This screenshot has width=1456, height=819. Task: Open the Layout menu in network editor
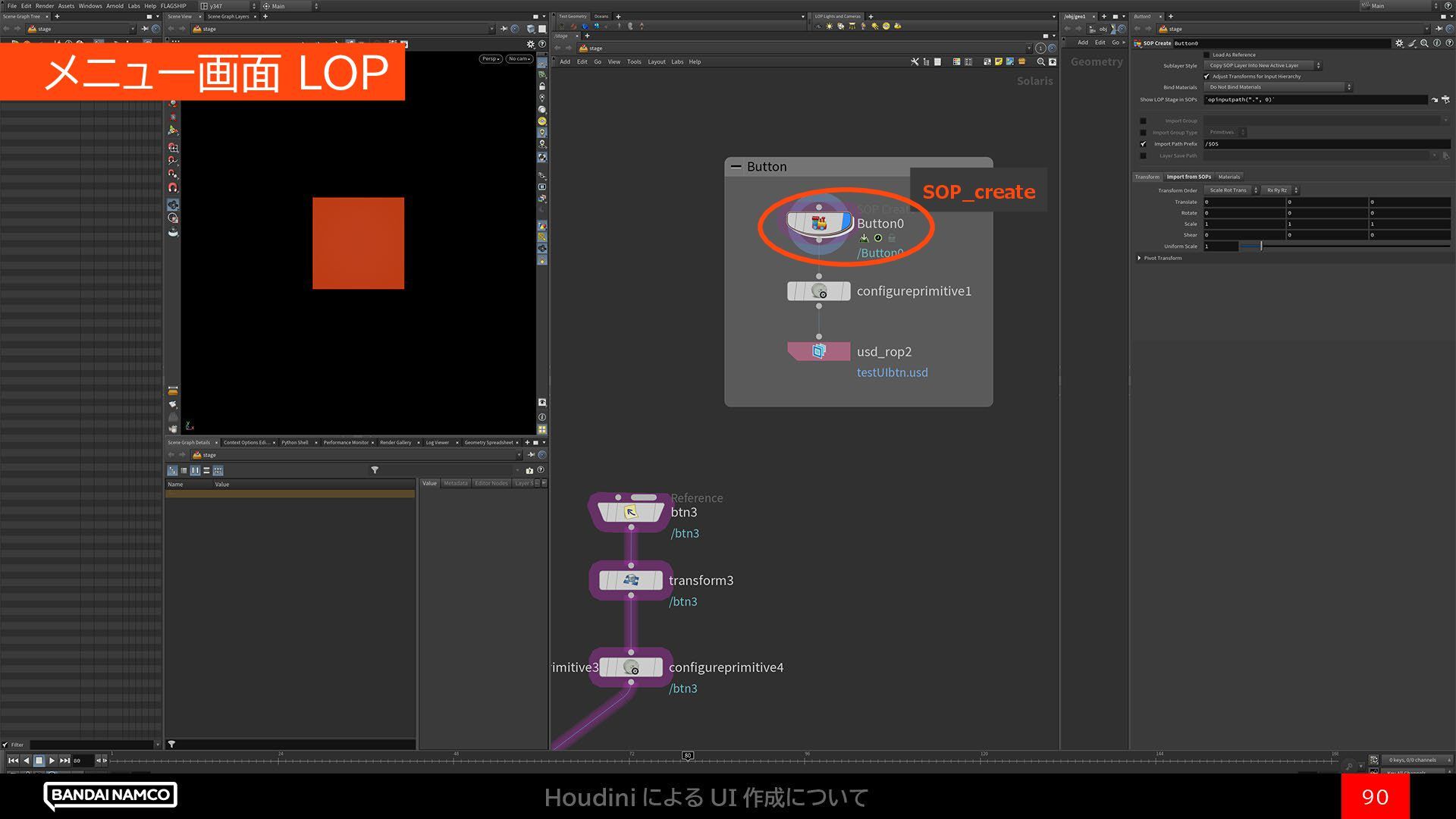pos(656,62)
